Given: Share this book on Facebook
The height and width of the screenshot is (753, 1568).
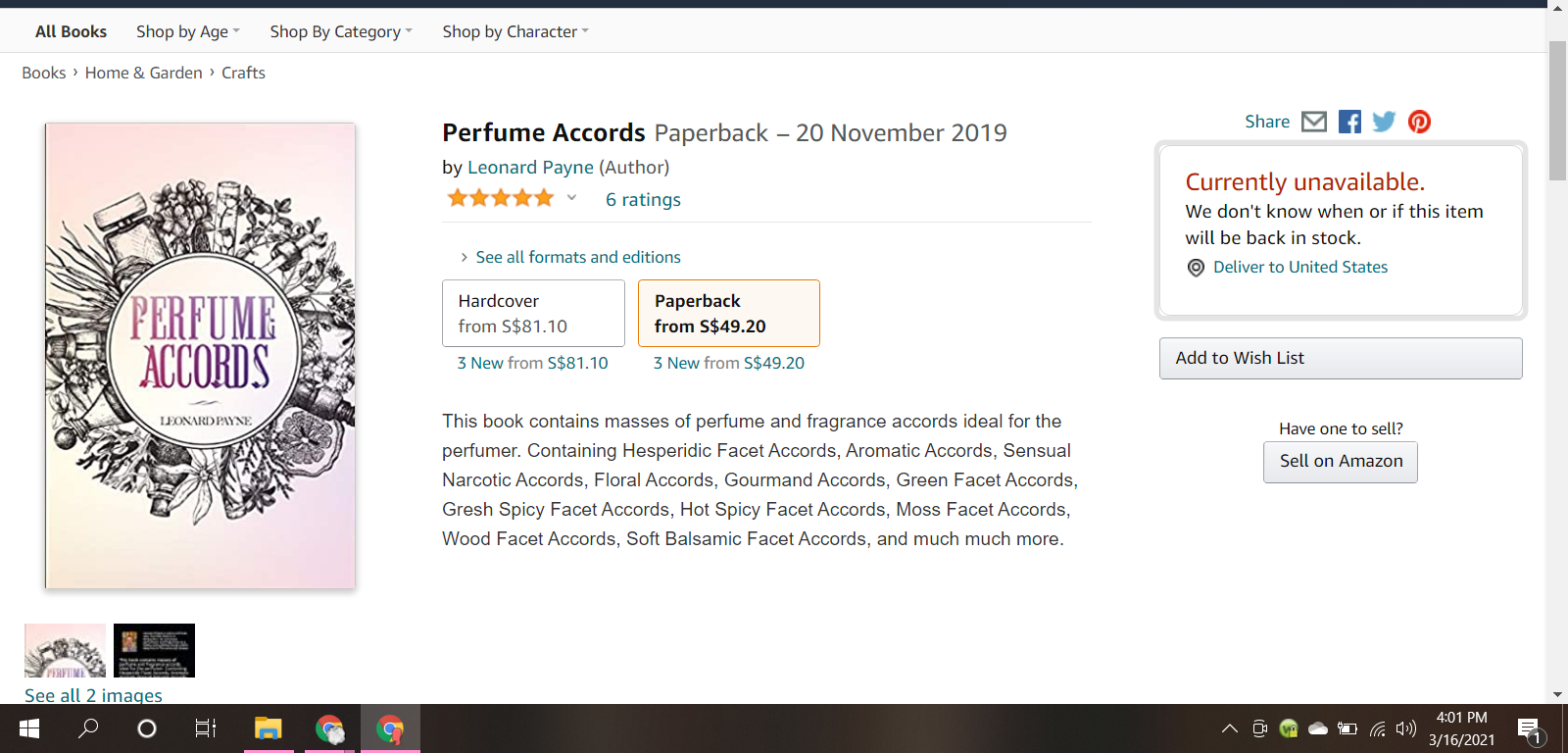Looking at the screenshot, I should tap(1349, 122).
